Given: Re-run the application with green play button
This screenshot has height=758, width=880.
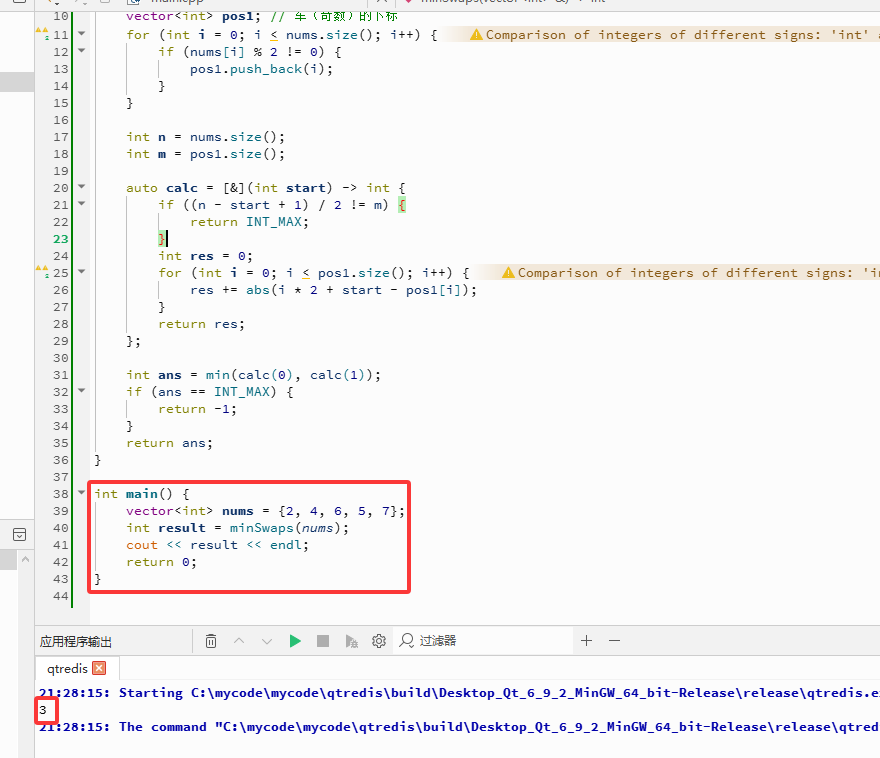Looking at the screenshot, I should pos(295,641).
